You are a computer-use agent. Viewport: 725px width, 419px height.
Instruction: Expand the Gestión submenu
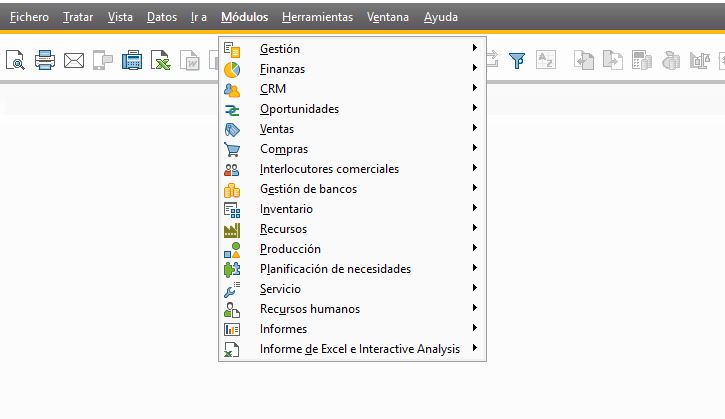point(279,49)
